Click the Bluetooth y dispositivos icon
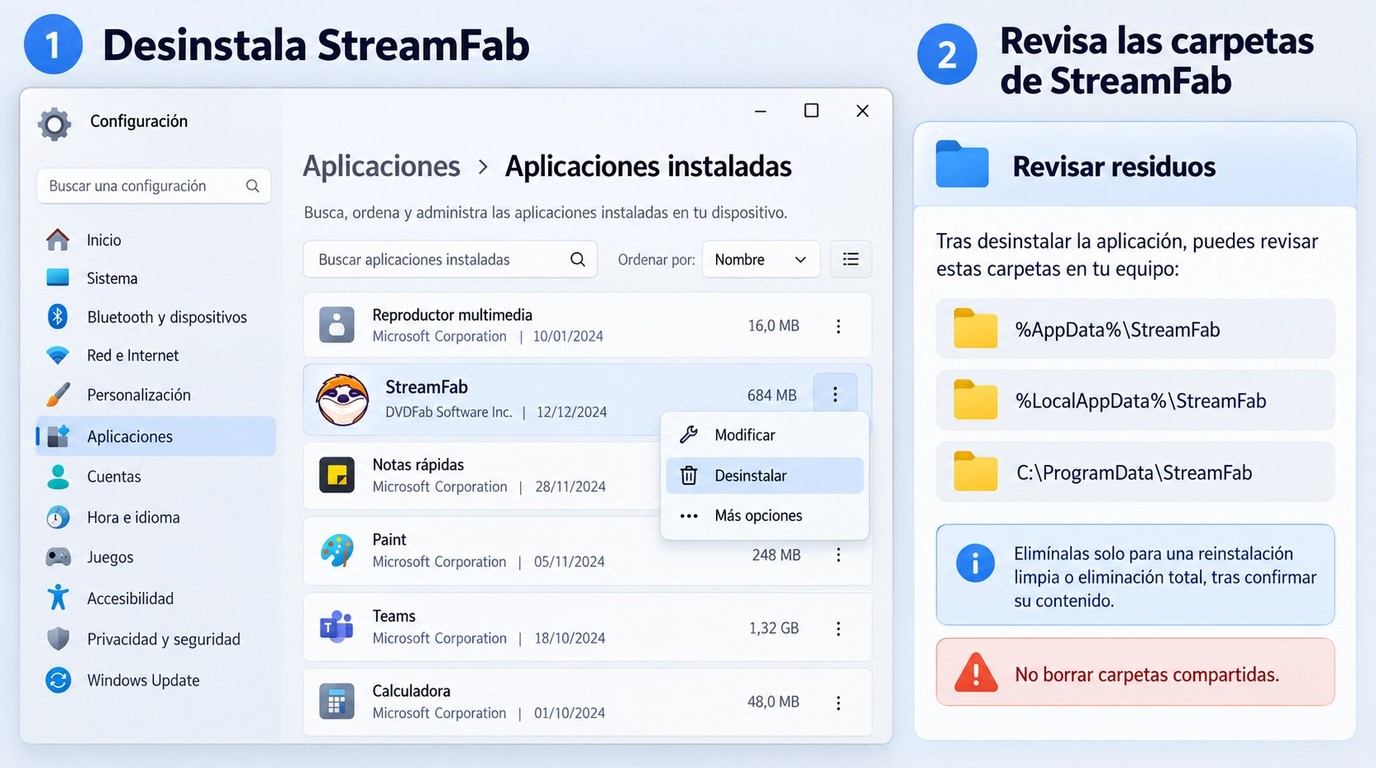Image resolution: width=1376 pixels, height=768 pixels. 58,317
